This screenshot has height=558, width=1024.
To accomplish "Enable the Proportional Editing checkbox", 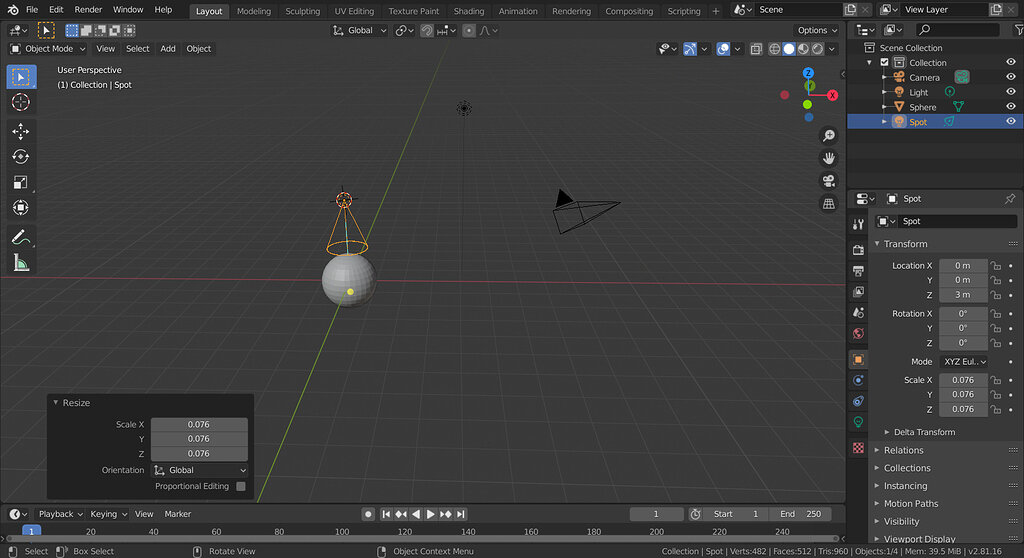I will click(240, 486).
